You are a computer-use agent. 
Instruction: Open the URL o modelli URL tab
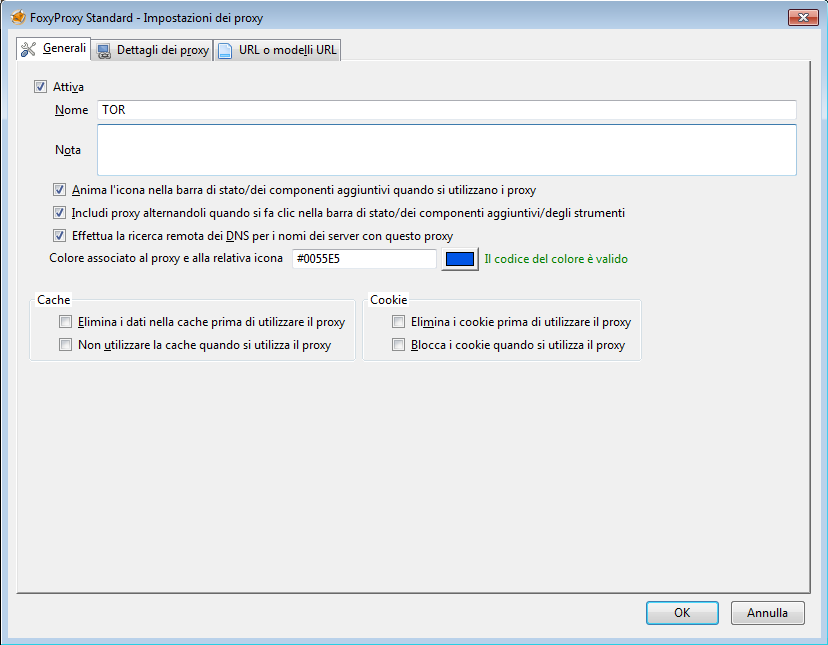(x=278, y=50)
